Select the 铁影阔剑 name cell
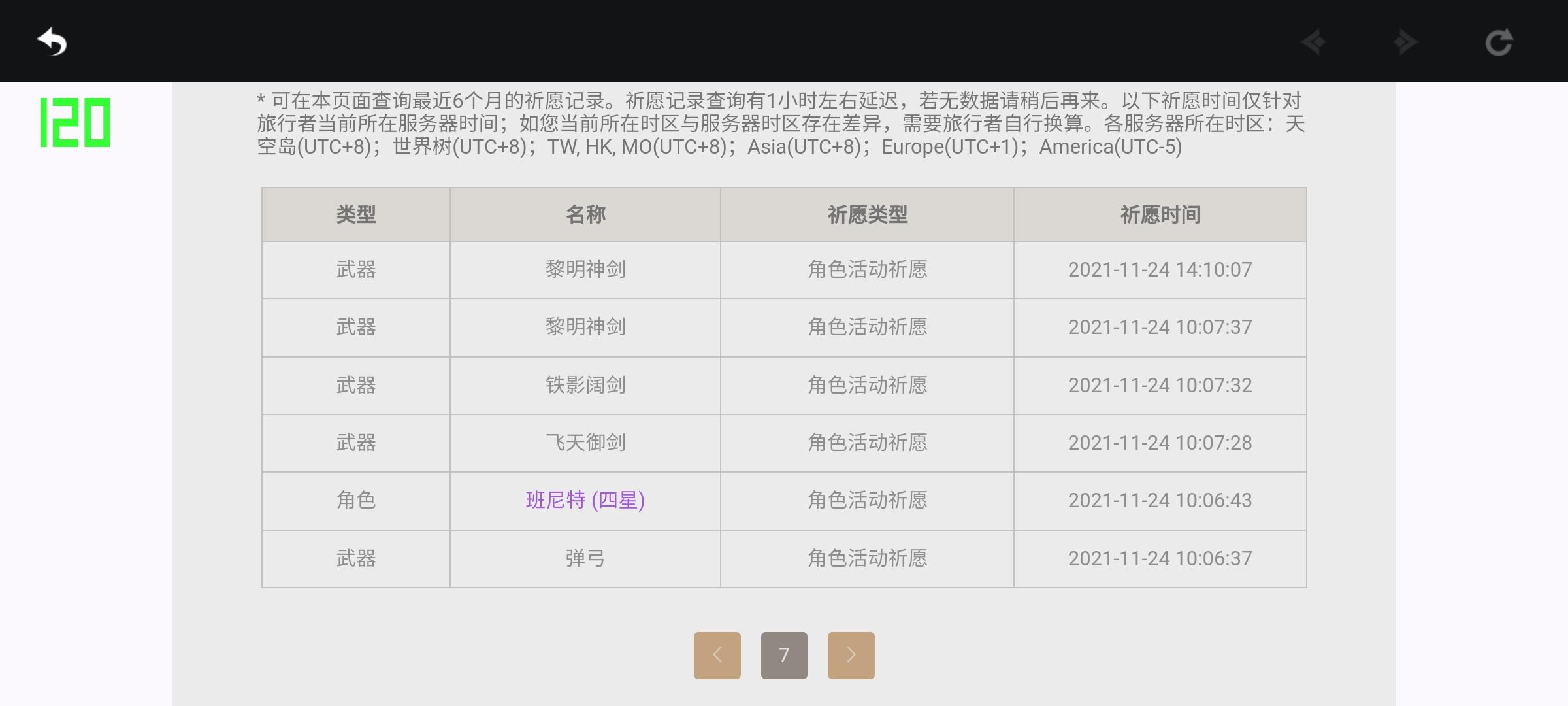The height and width of the screenshot is (706, 1568). click(585, 385)
